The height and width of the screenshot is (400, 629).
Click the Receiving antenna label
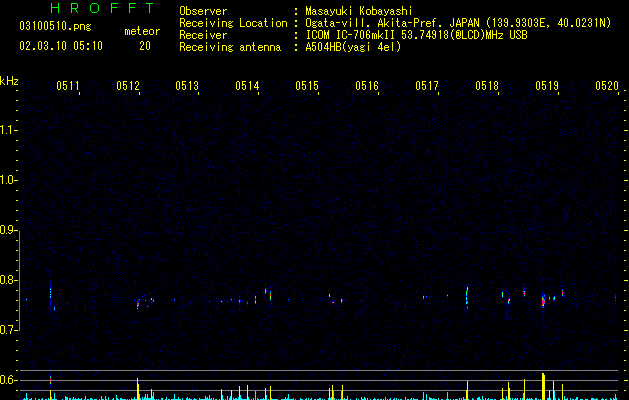(x=230, y=47)
